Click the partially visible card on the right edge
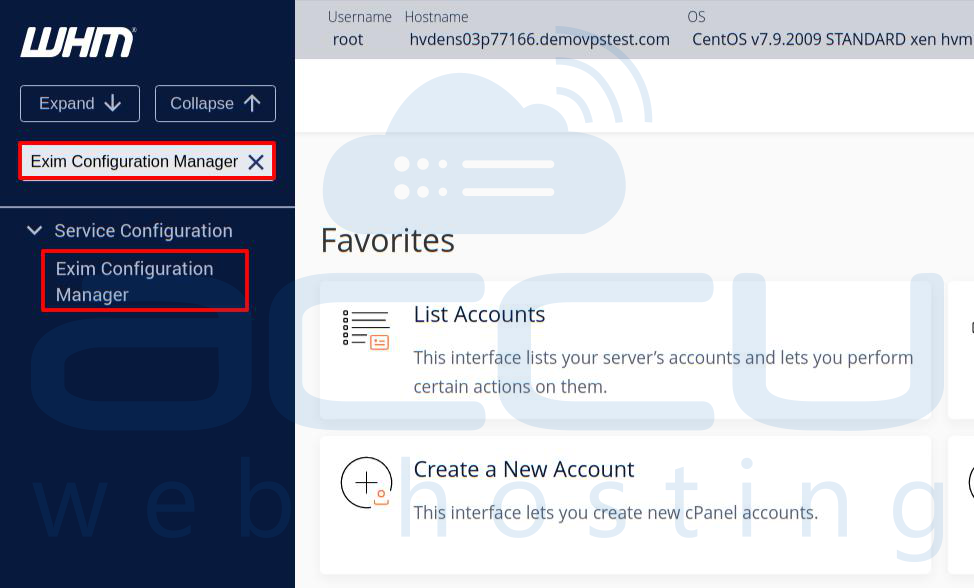 click(x=966, y=350)
